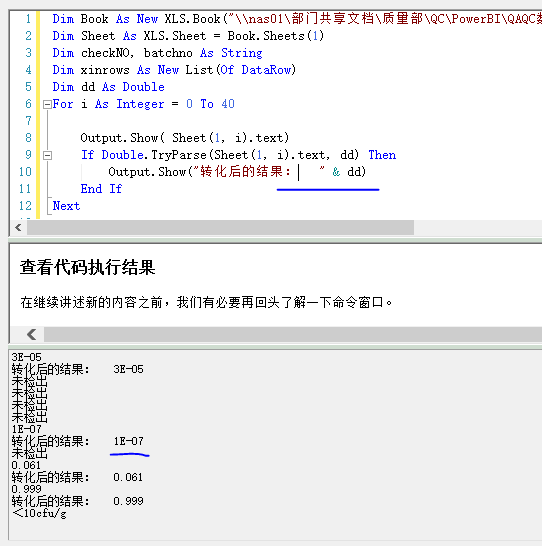Click 'End If' on line 11

click(x=101, y=189)
